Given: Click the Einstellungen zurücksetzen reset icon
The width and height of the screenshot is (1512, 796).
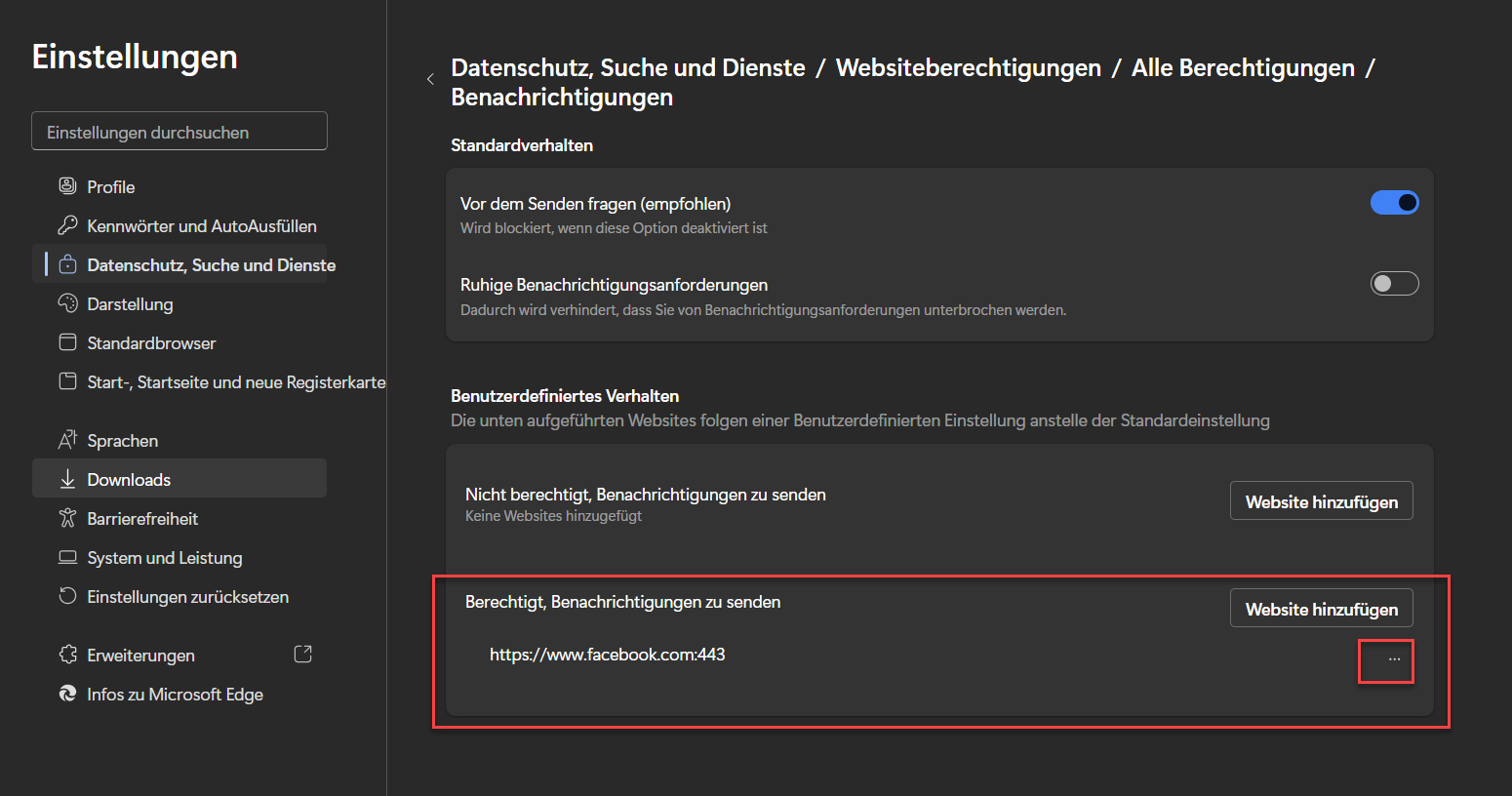Looking at the screenshot, I should tap(67, 596).
